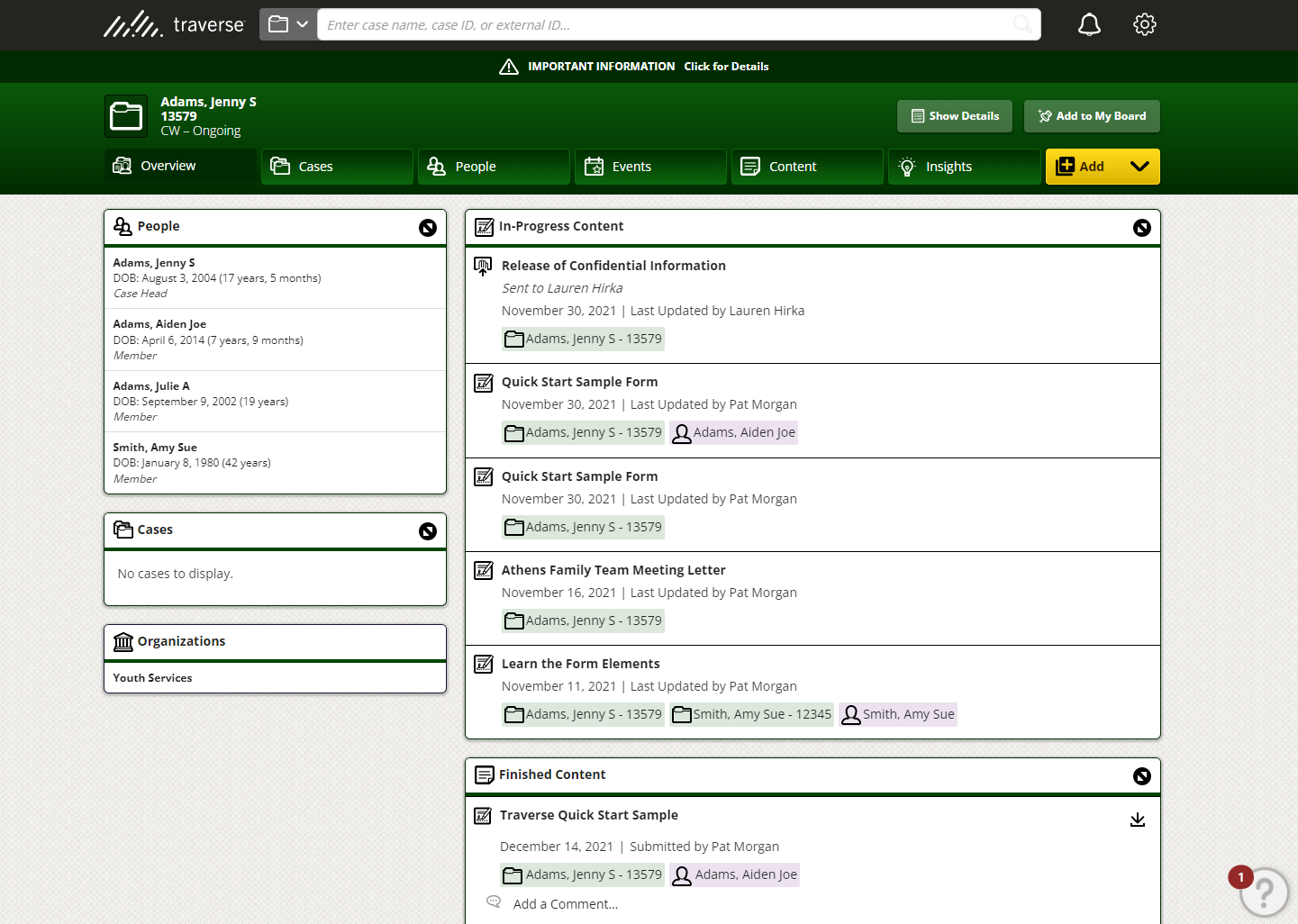The height and width of the screenshot is (924, 1298).
Task: Download Traverse Quick Start Sample
Action: tap(1138, 820)
